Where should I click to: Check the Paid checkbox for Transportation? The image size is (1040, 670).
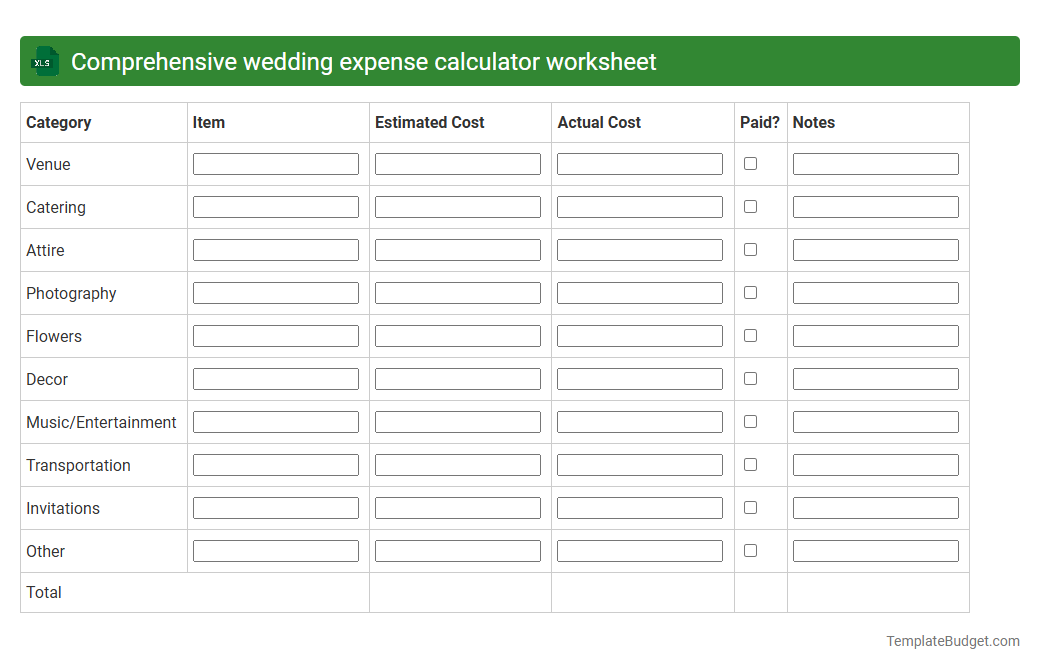point(750,464)
